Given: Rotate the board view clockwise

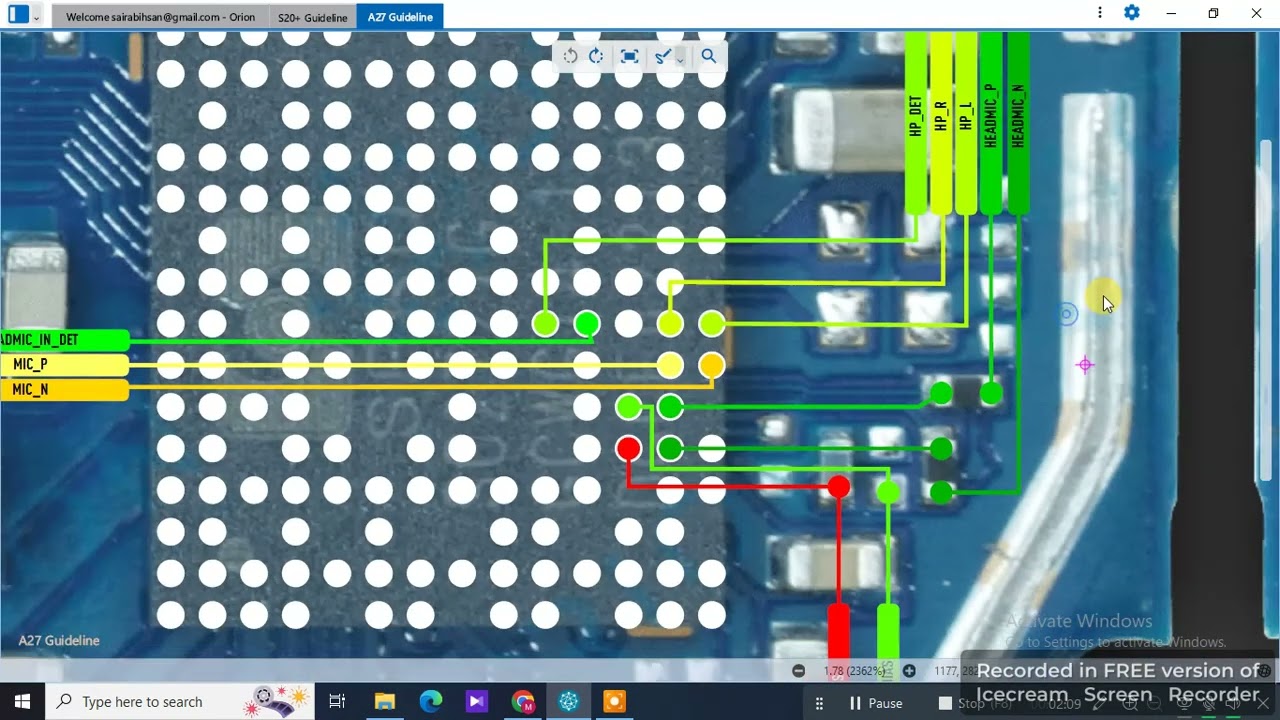Looking at the screenshot, I should [596, 56].
